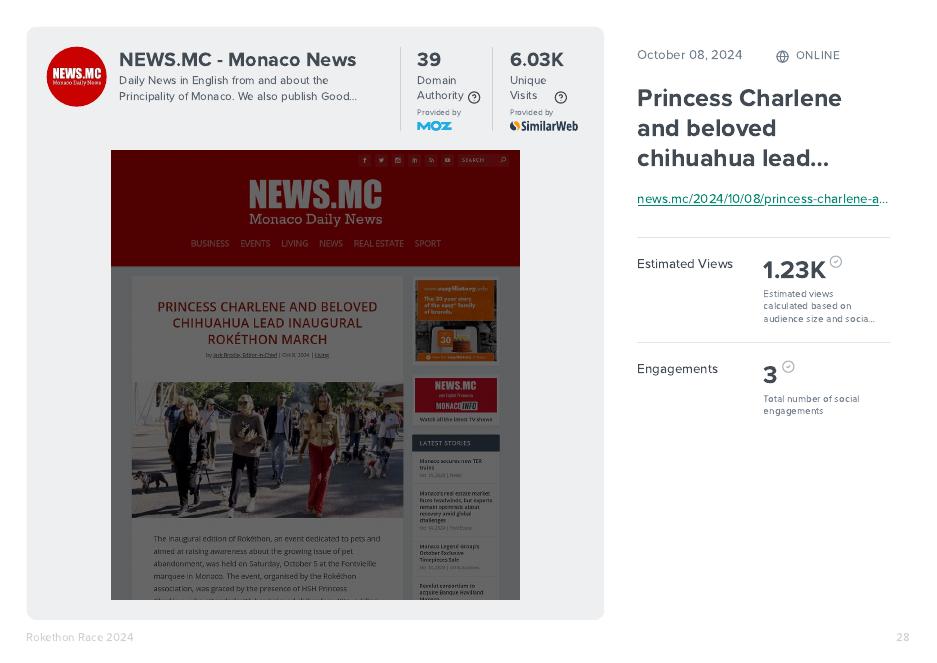Open the news.mc/2024/10/08 article link
937x663 pixels.
(763, 199)
